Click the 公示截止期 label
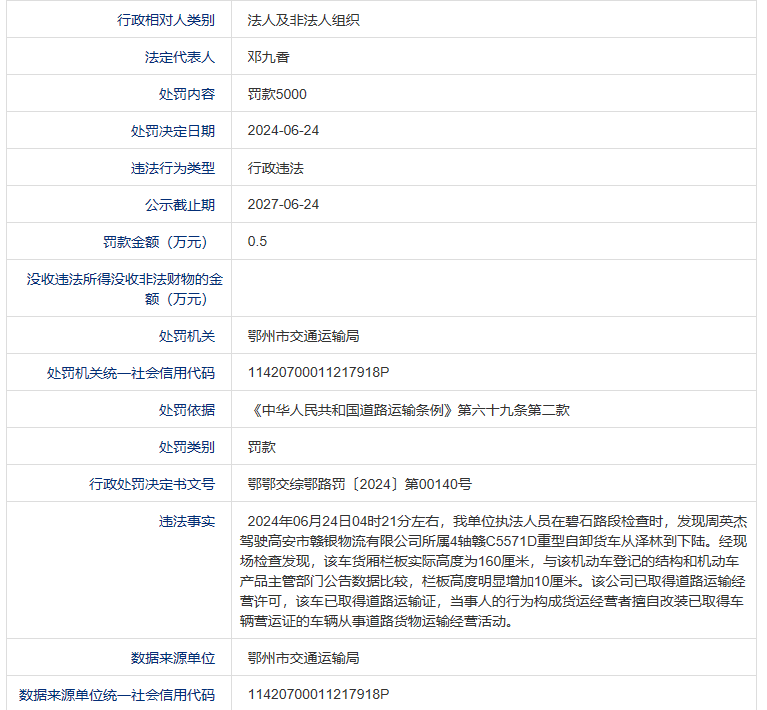The image size is (767, 710). click(x=180, y=205)
